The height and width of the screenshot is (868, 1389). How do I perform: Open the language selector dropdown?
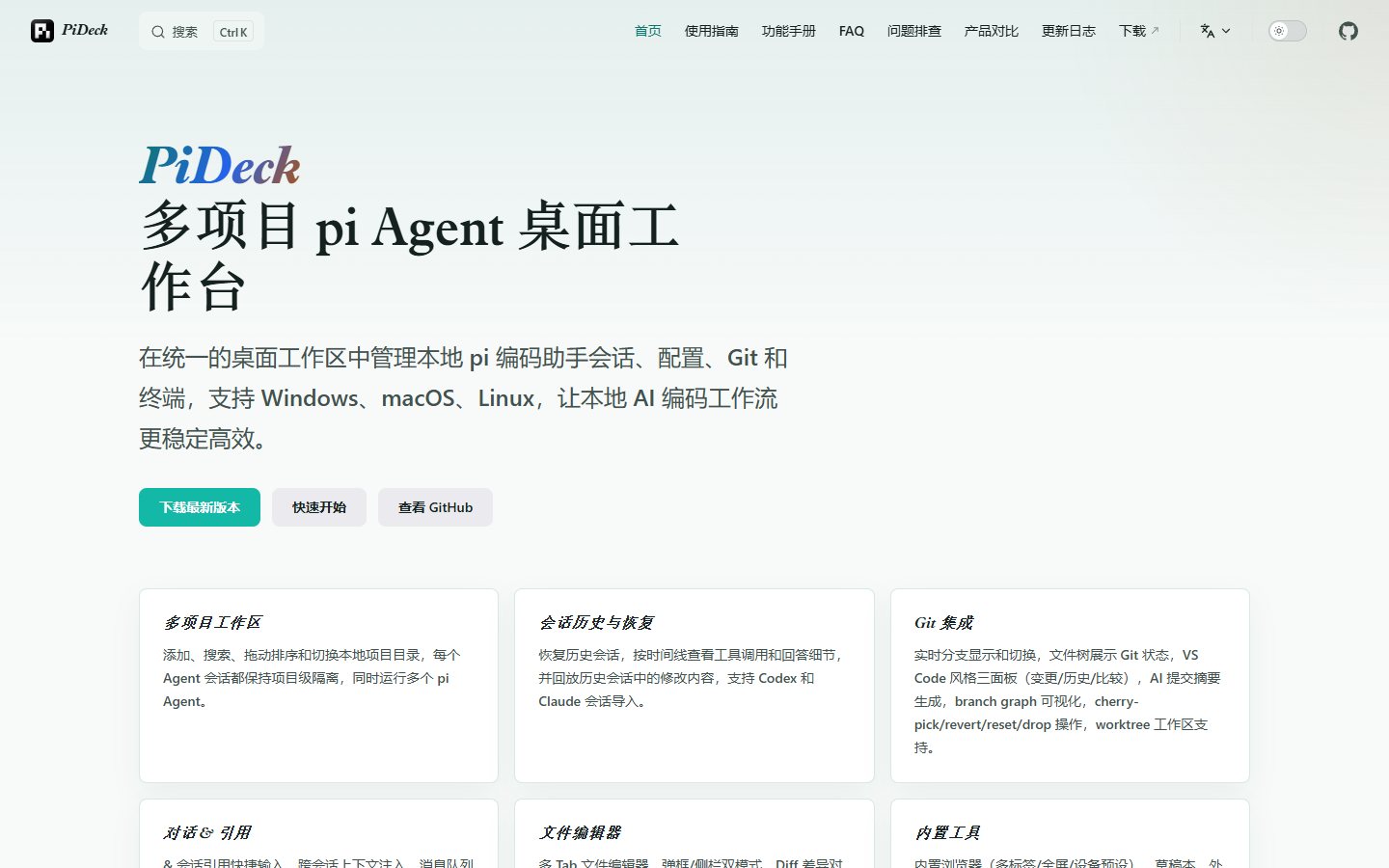pos(1215,31)
